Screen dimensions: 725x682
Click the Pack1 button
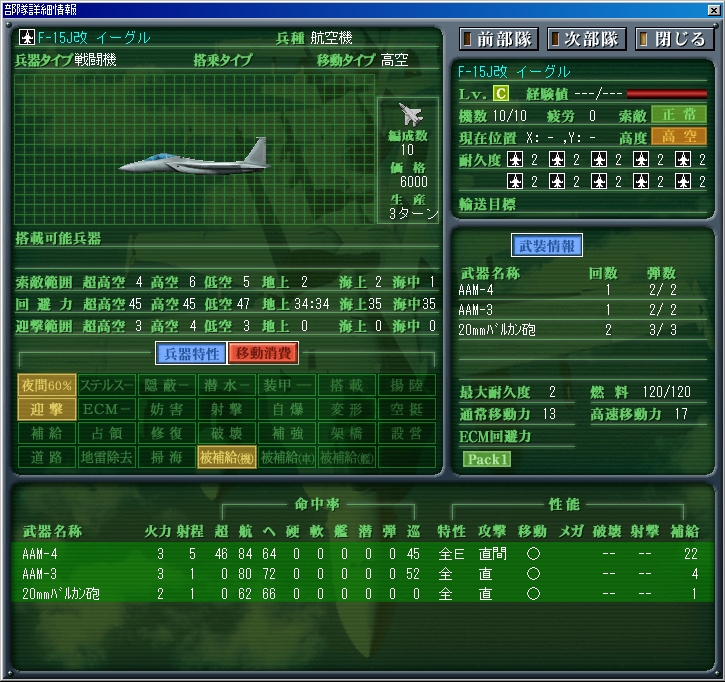487,459
